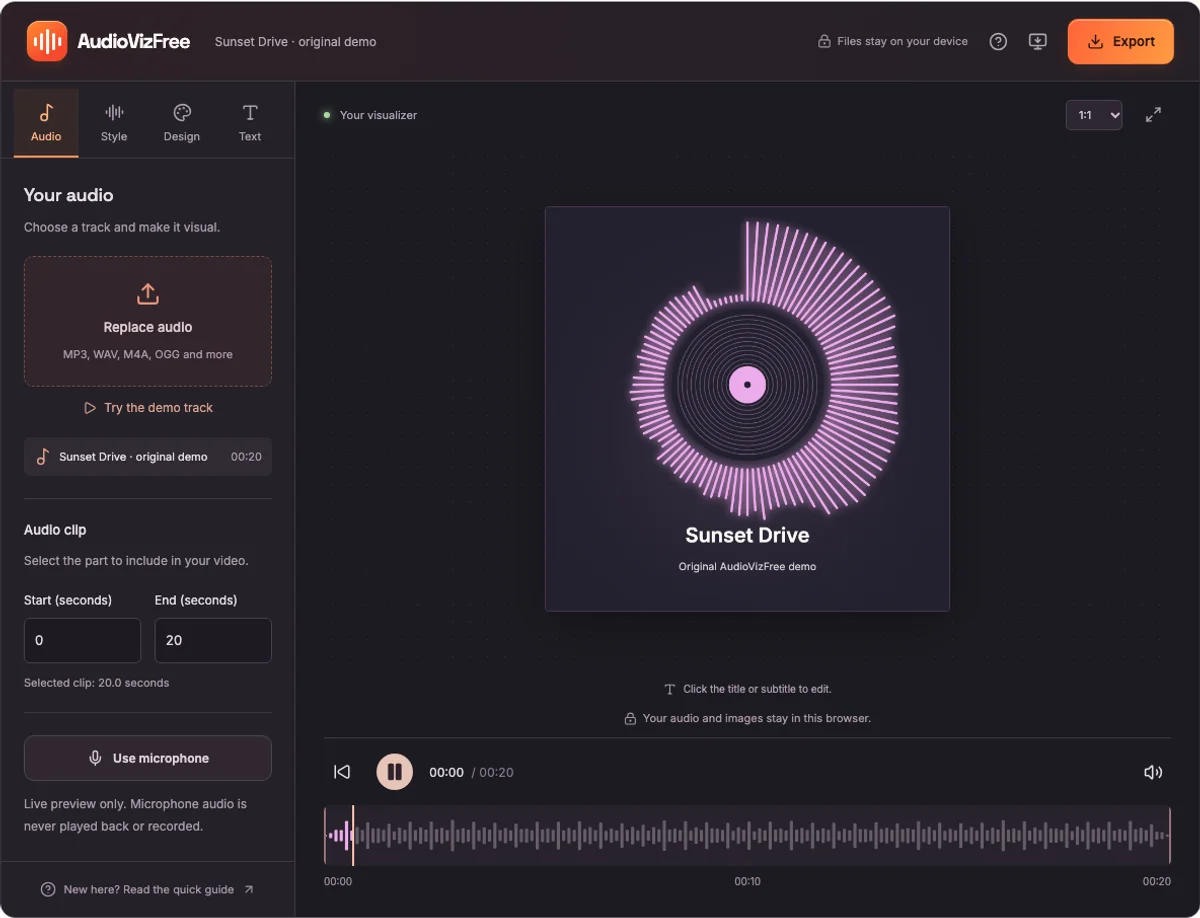The width and height of the screenshot is (1200, 918).
Task: Click the external arrow icon beside quick guide
Action: tap(249, 889)
